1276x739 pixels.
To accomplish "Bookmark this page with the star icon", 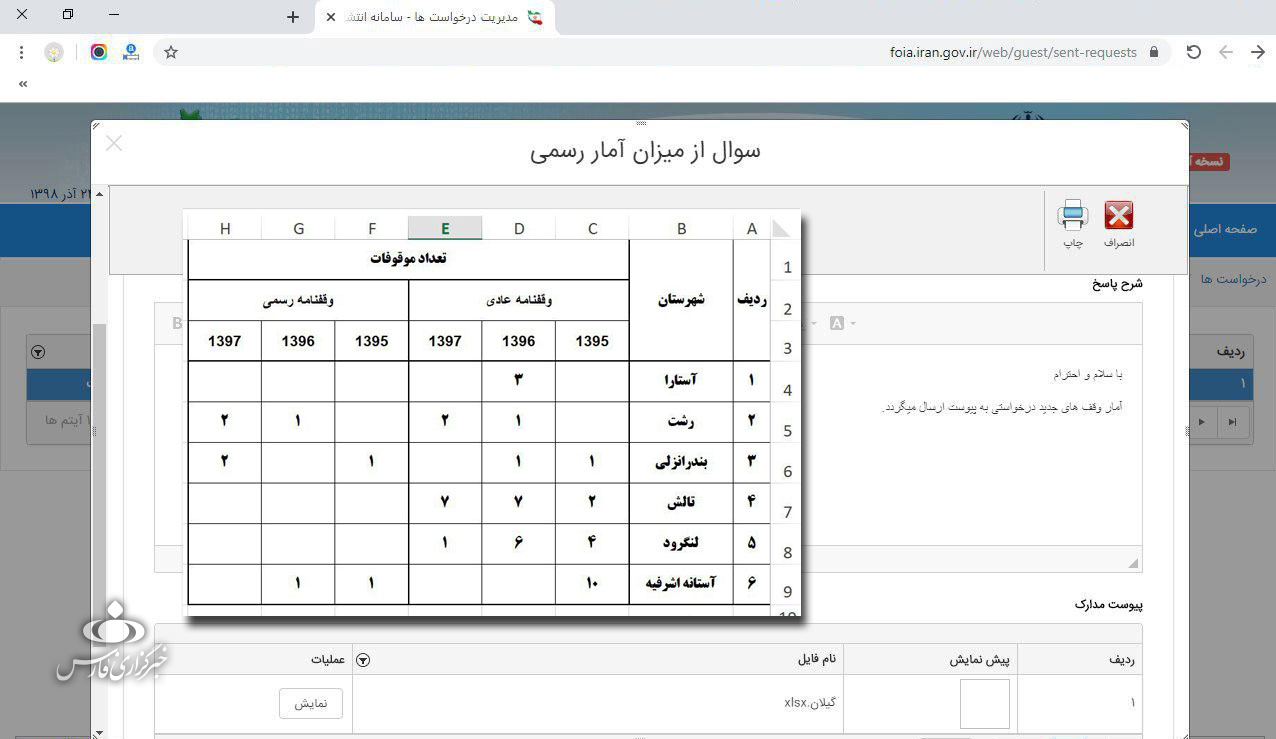I will tap(171, 52).
